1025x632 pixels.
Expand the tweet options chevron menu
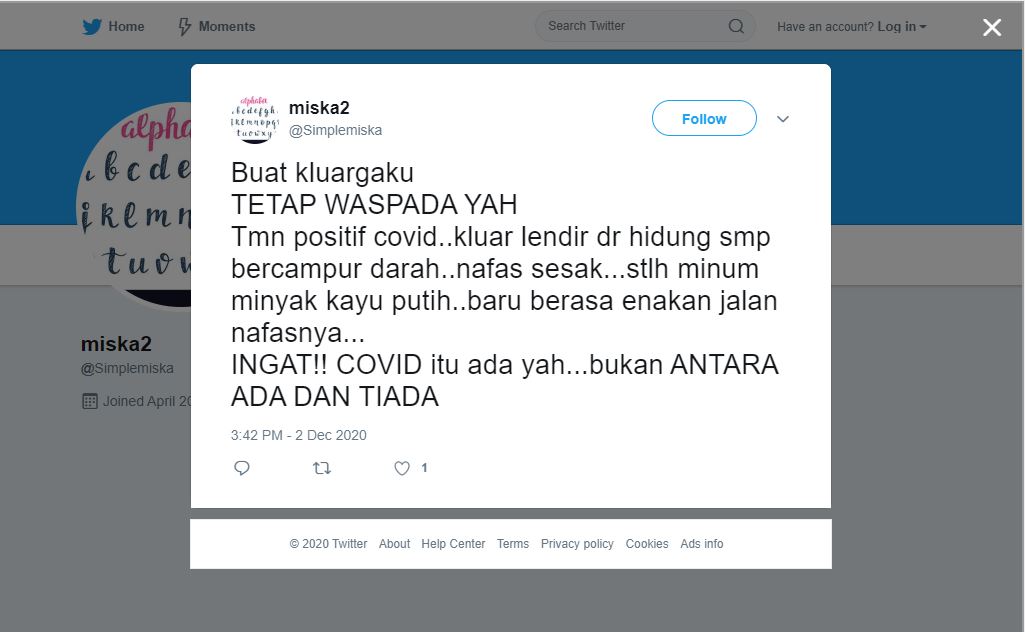pos(782,119)
